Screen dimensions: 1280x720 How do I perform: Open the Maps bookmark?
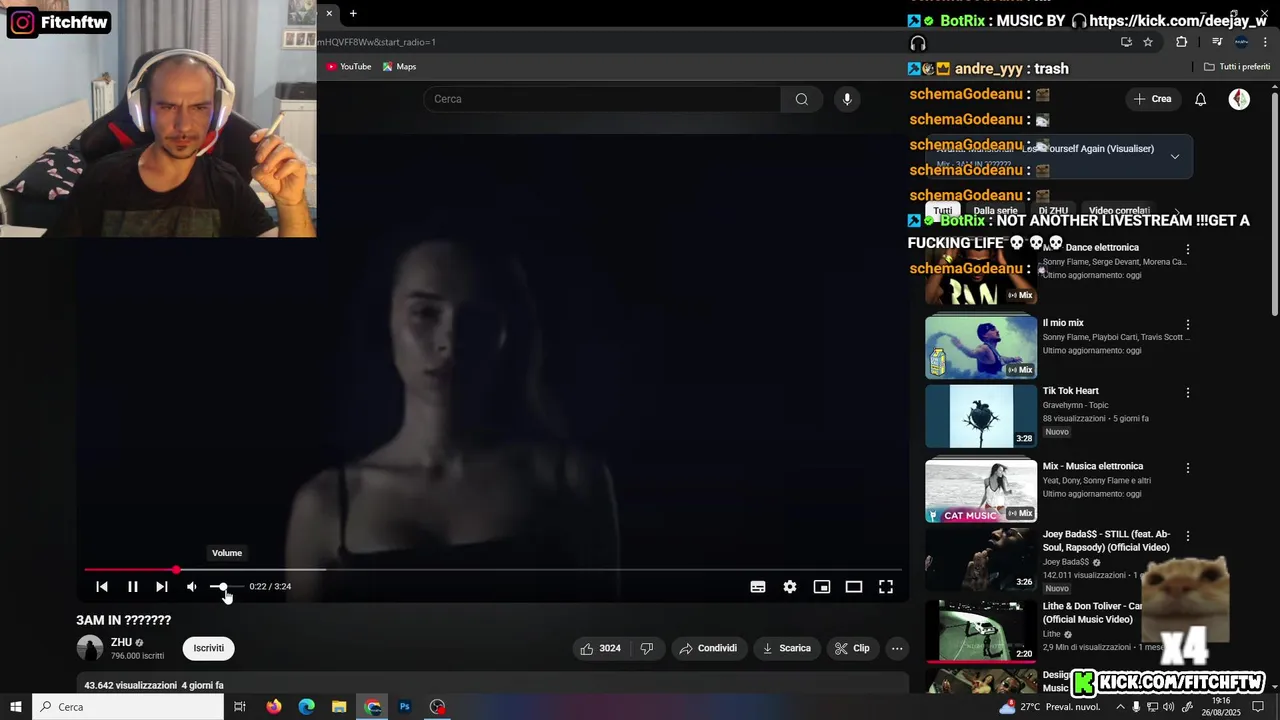399,67
